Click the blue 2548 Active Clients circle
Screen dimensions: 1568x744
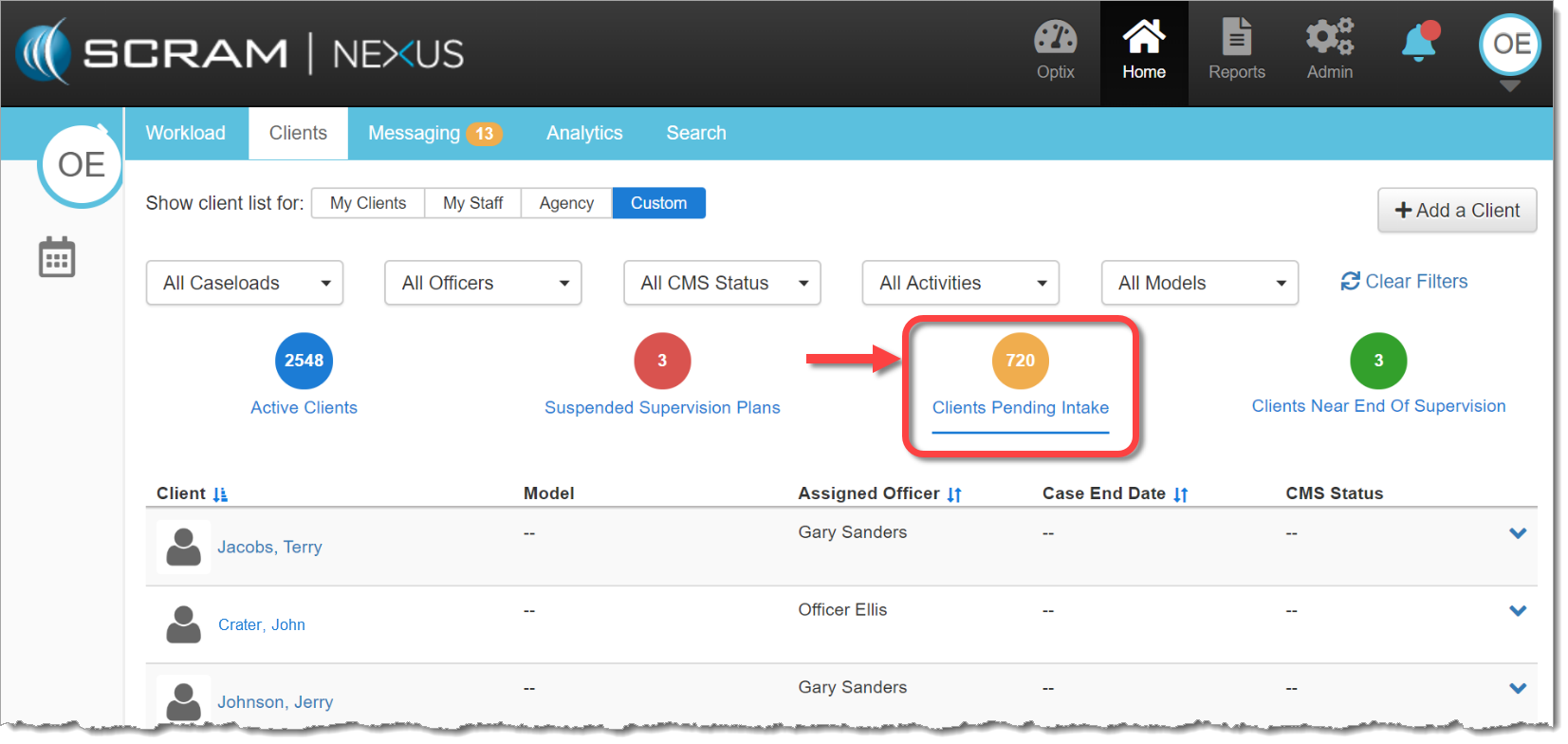point(304,361)
